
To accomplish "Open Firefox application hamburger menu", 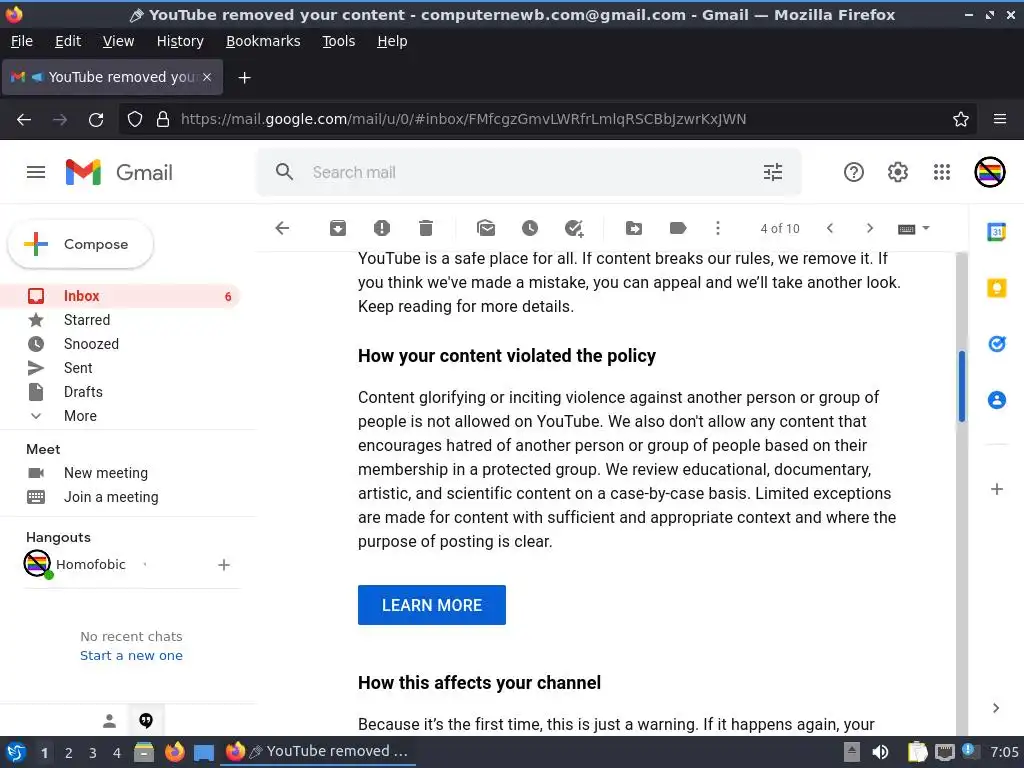I will coord(1000,119).
